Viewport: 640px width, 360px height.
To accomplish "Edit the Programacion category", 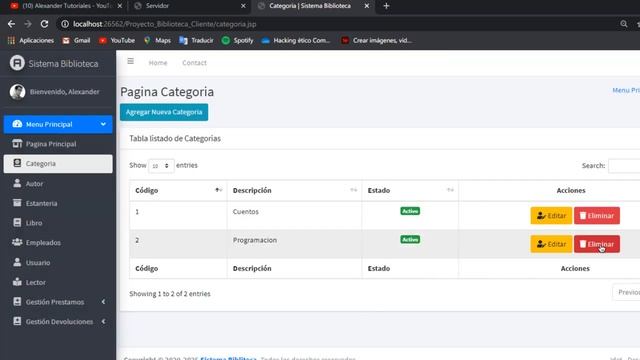I will click(x=551, y=244).
